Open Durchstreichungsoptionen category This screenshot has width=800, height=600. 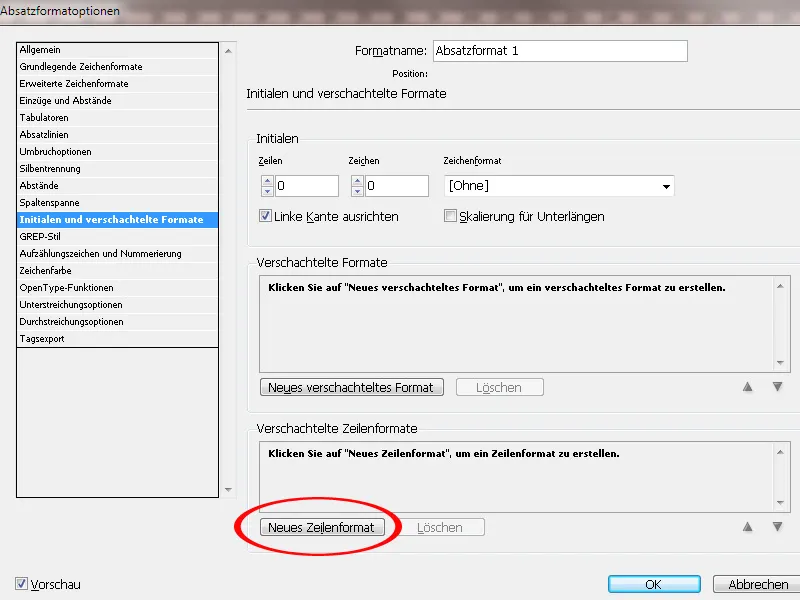point(117,322)
